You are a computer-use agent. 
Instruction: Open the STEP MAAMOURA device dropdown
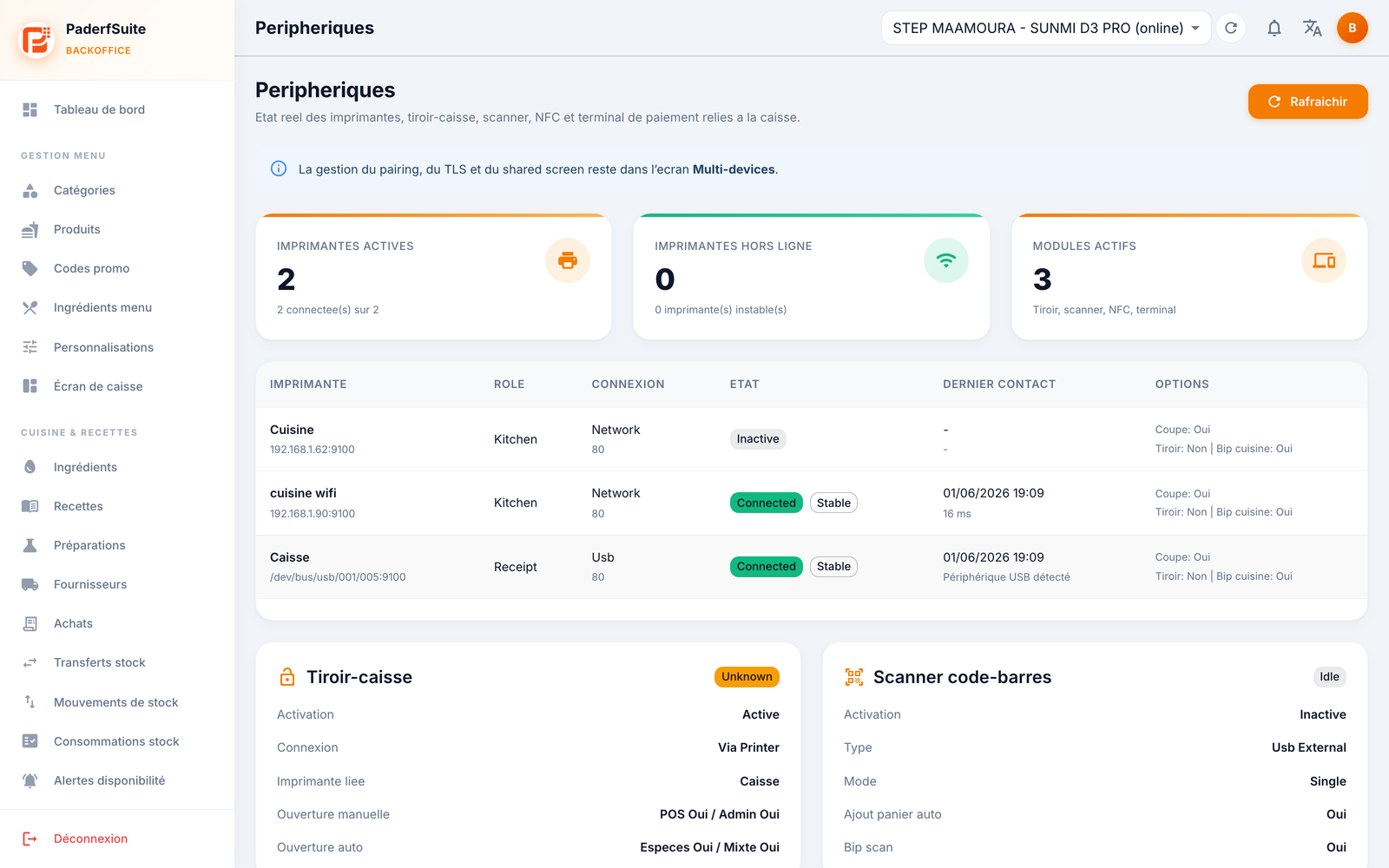click(x=1045, y=28)
